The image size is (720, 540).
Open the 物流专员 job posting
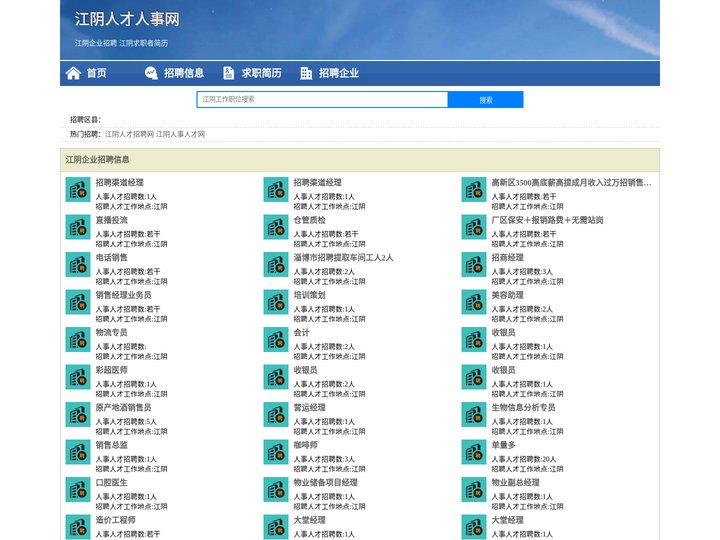point(112,332)
